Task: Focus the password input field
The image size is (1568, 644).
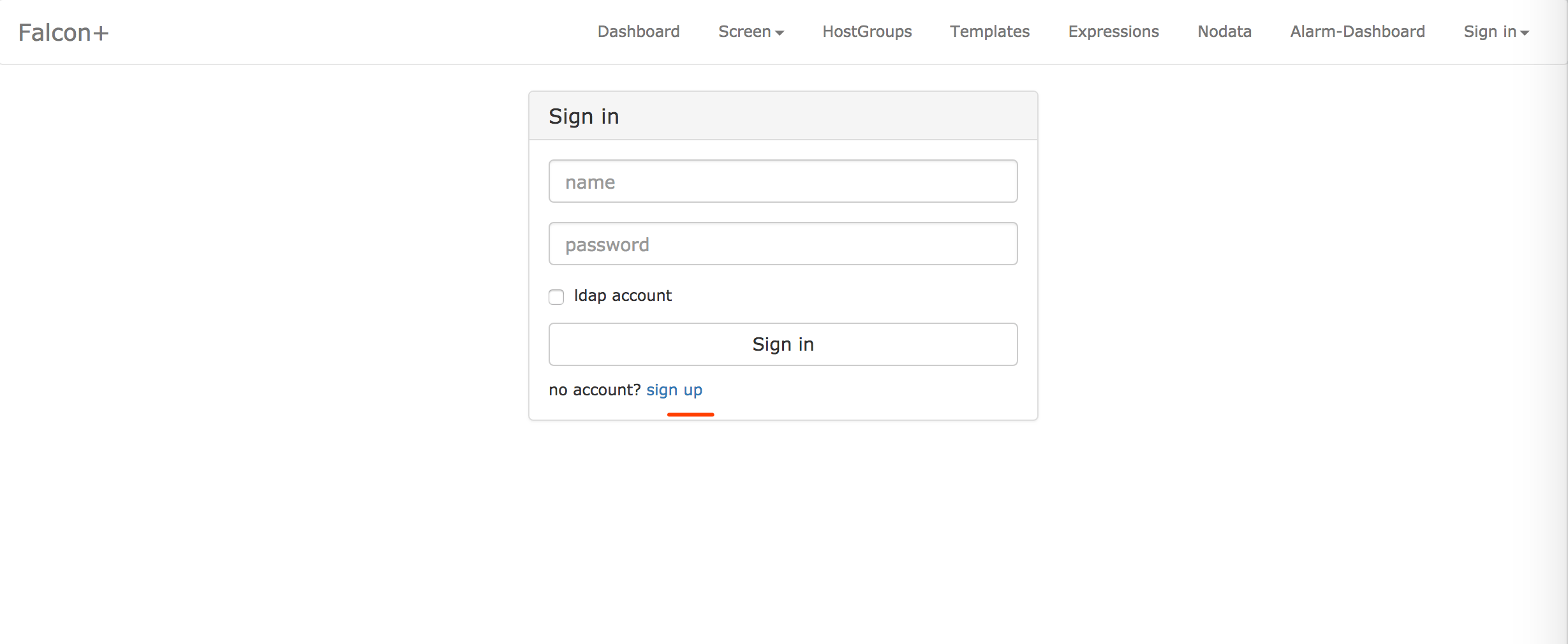Action: coord(783,244)
